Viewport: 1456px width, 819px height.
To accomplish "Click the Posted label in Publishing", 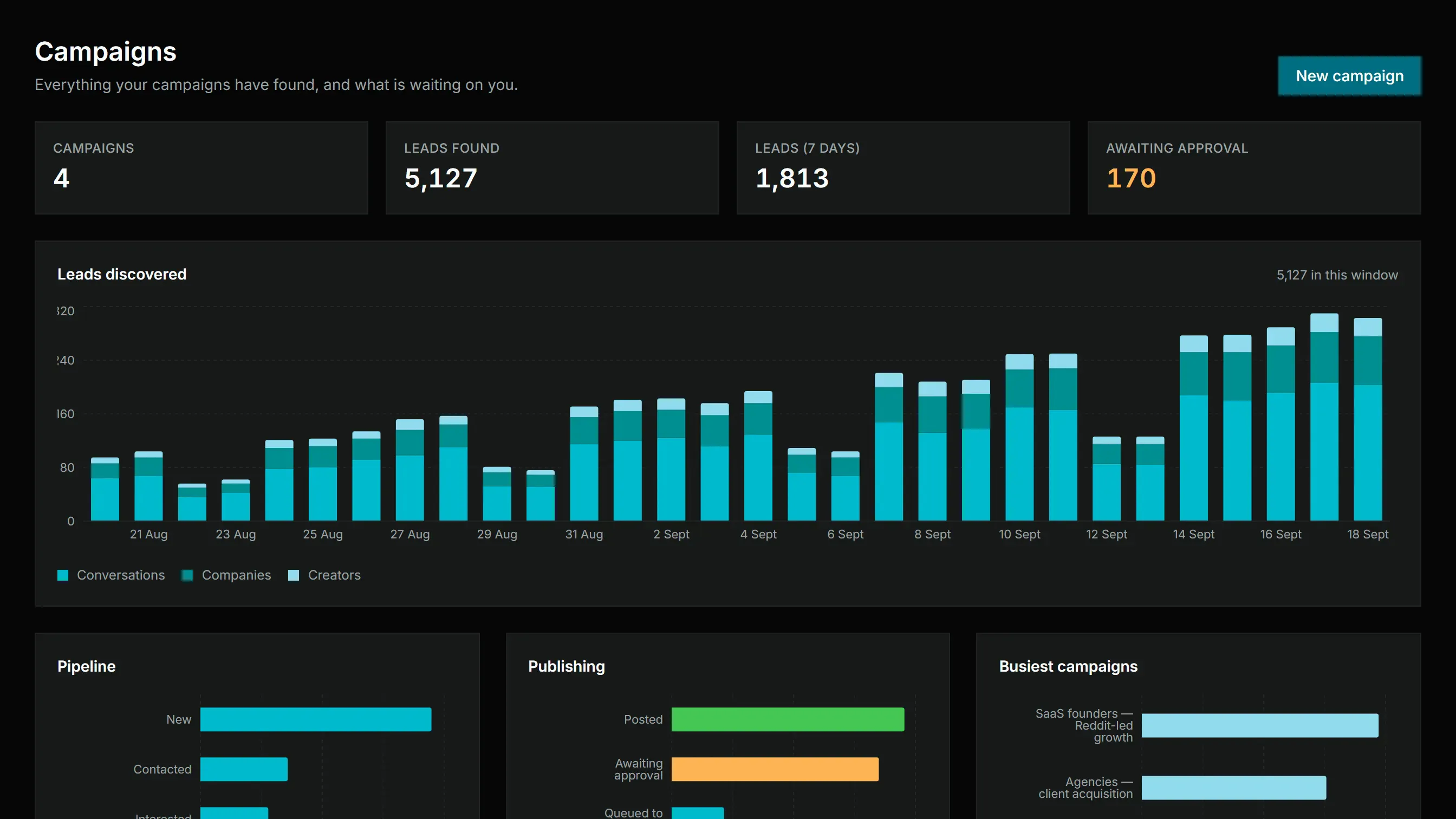I will click(x=643, y=719).
